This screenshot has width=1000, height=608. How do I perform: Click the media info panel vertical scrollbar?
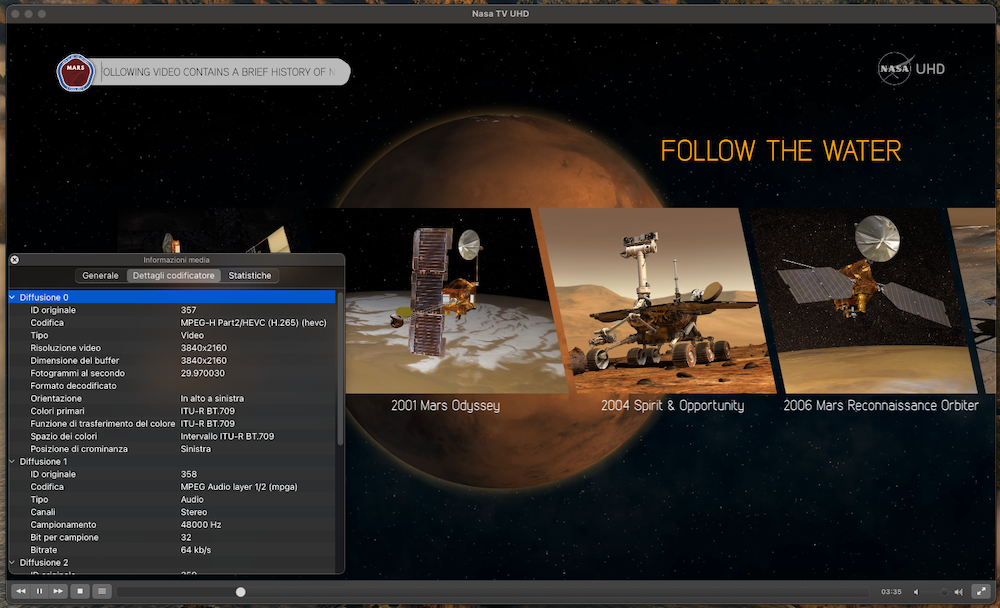pos(340,369)
